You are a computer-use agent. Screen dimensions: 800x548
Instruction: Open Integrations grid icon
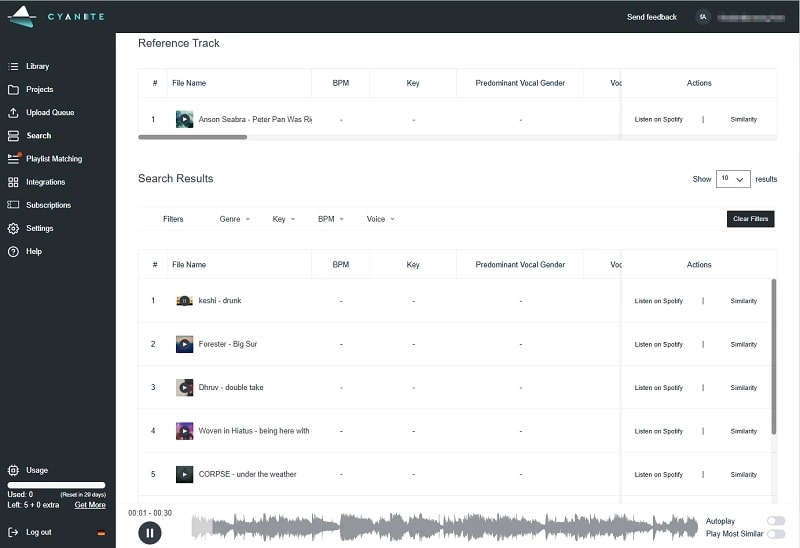click(13, 182)
